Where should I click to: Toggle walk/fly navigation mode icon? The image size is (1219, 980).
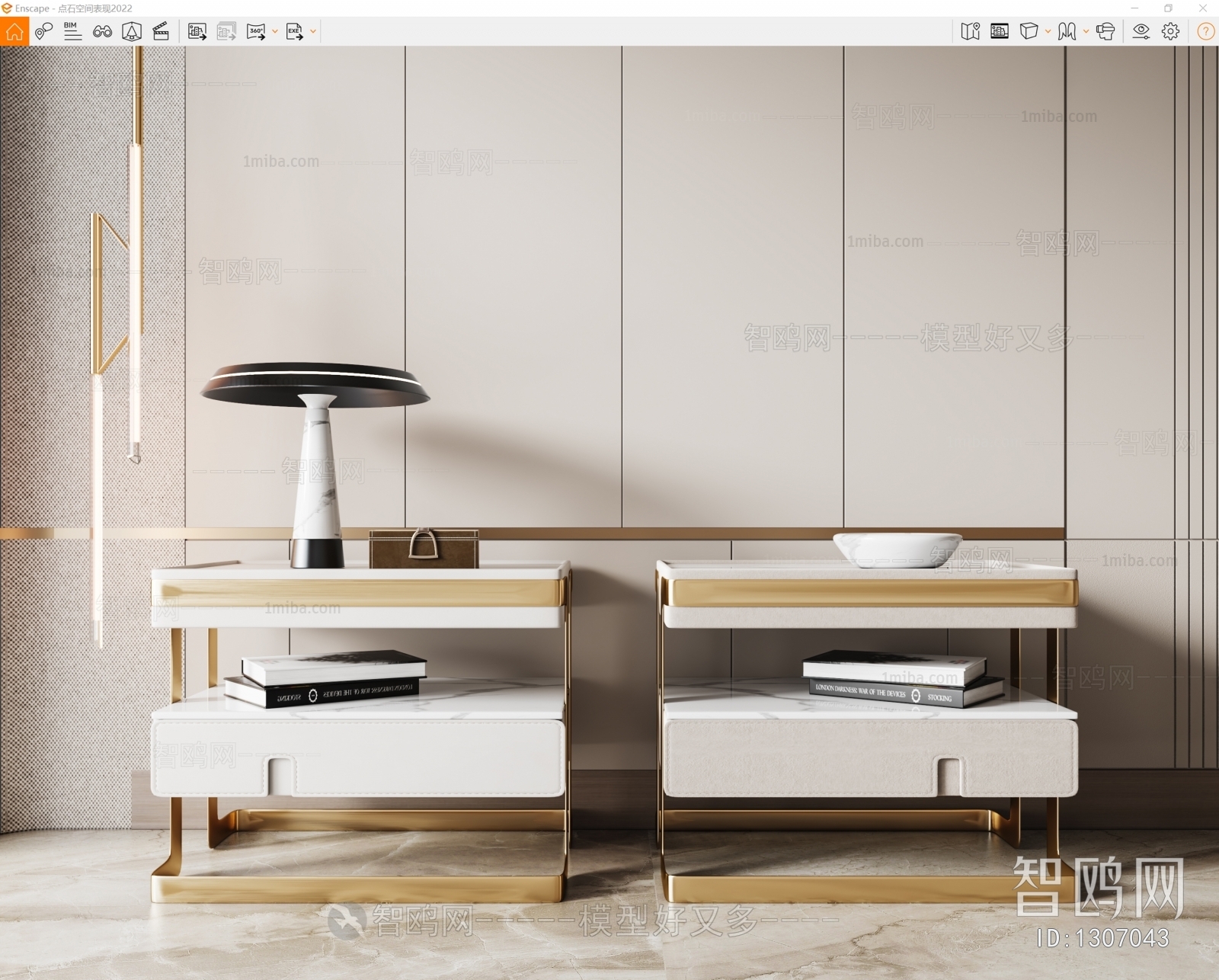[1067, 31]
